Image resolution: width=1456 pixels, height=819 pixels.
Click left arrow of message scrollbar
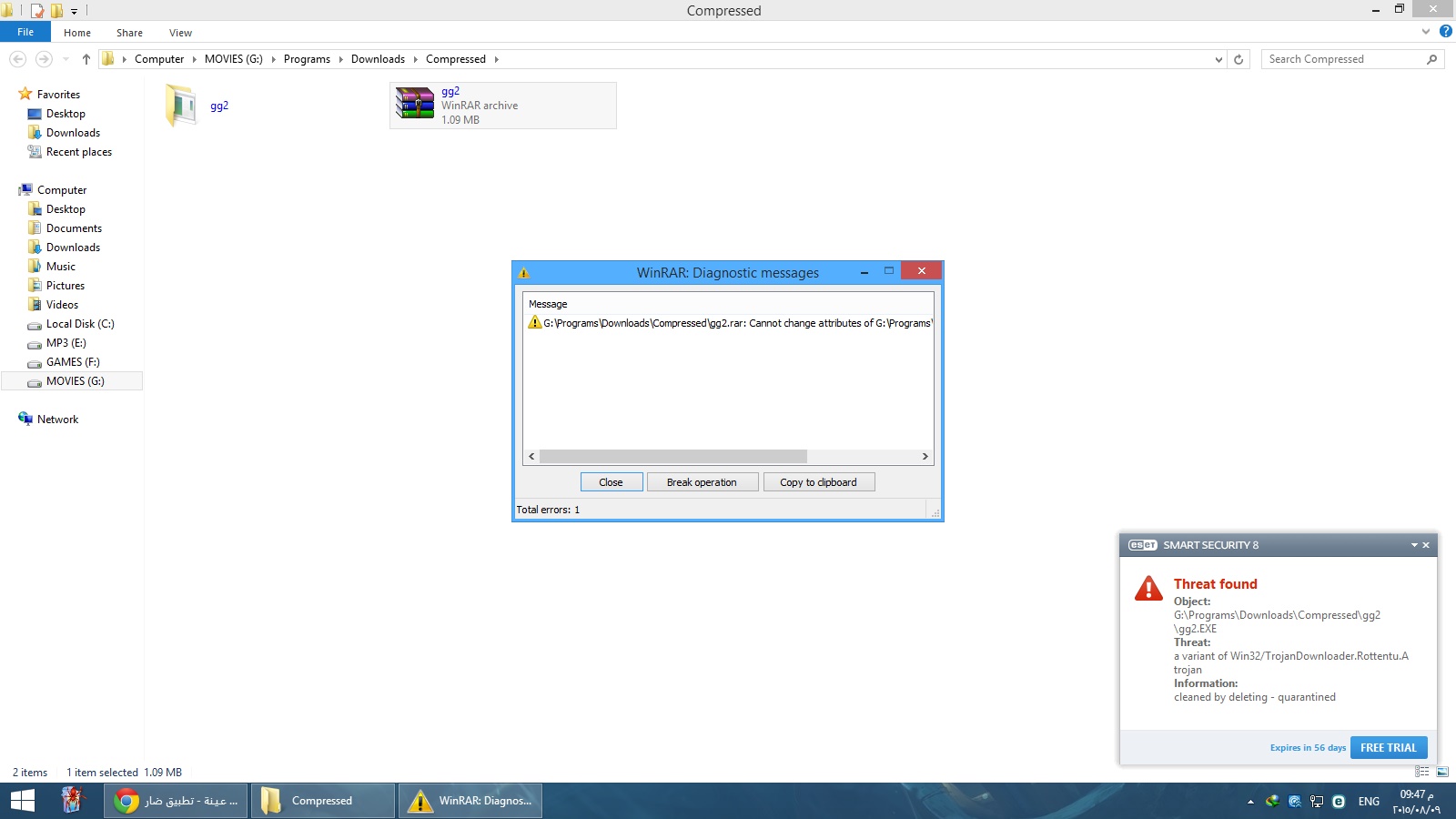[x=531, y=456]
